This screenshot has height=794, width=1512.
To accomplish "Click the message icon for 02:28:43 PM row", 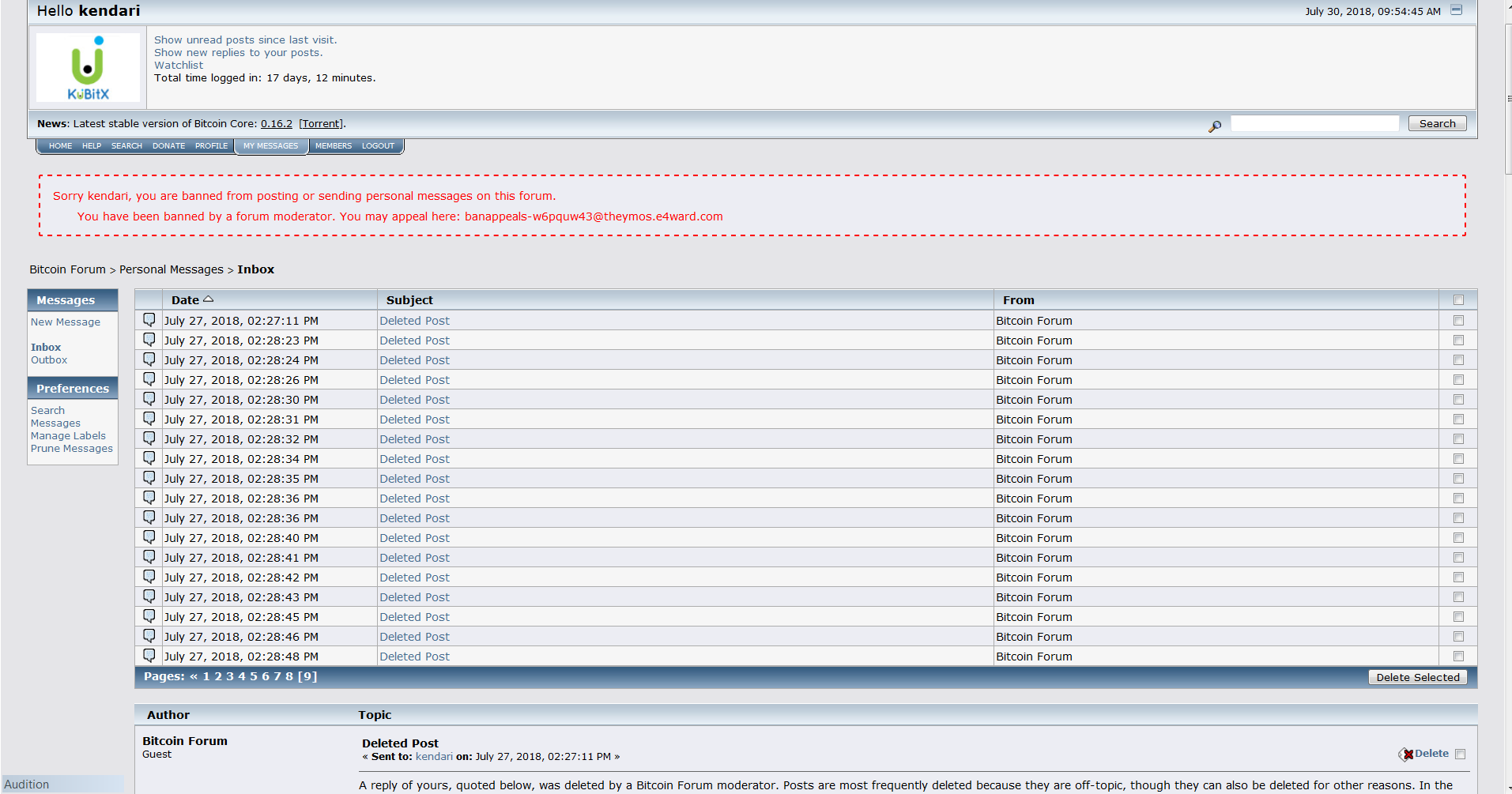I will pos(149,596).
